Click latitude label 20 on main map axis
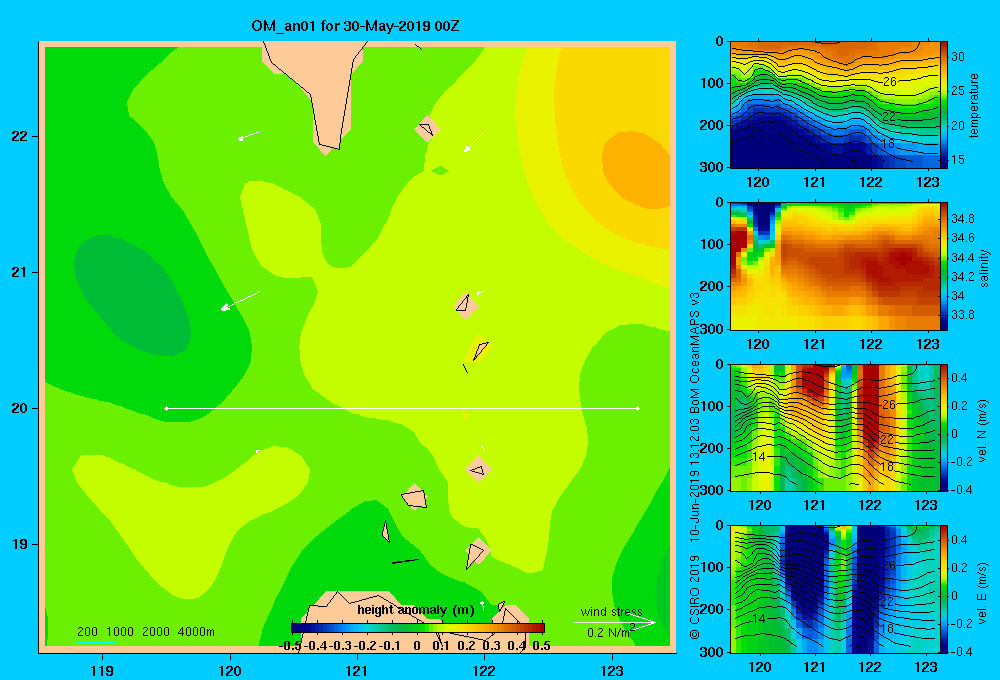 click(x=20, y=408)
